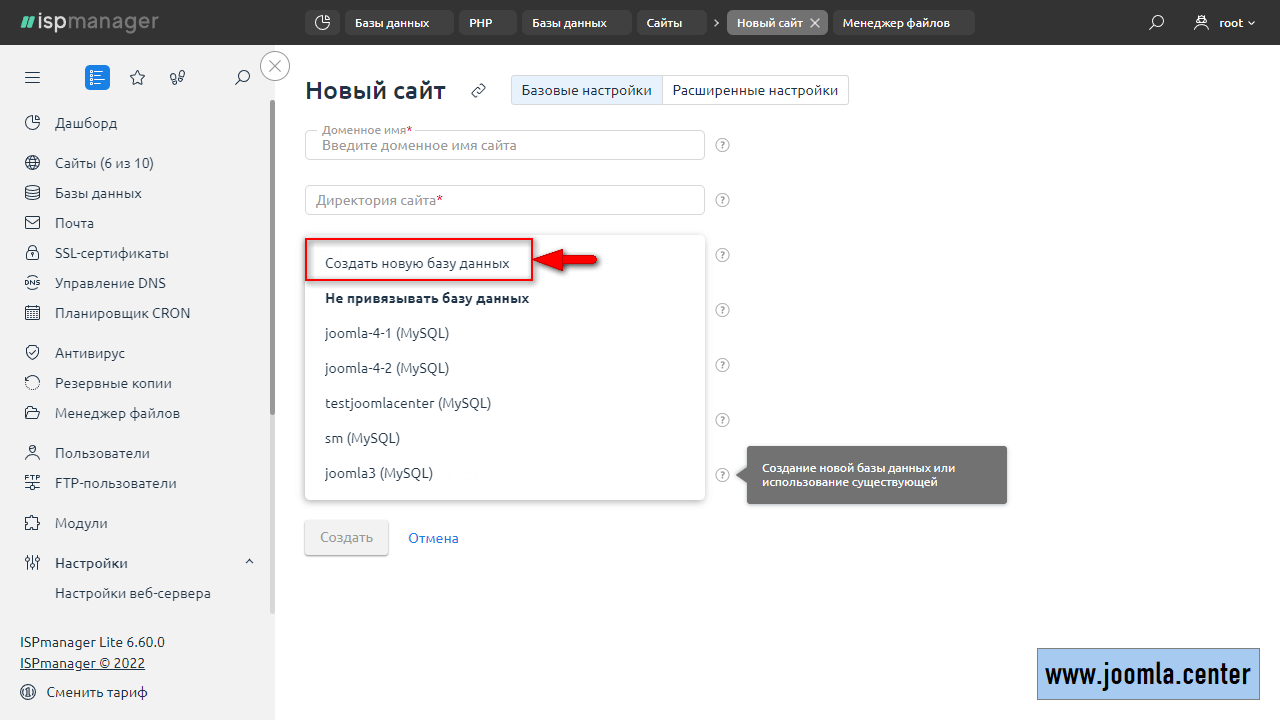
Task: Click the search icon in sidebar
Action: pos(242,78)
